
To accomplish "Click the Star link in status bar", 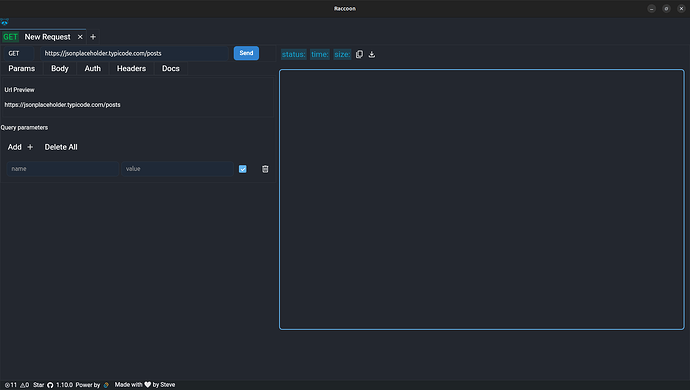I will (x=39, y=385).
